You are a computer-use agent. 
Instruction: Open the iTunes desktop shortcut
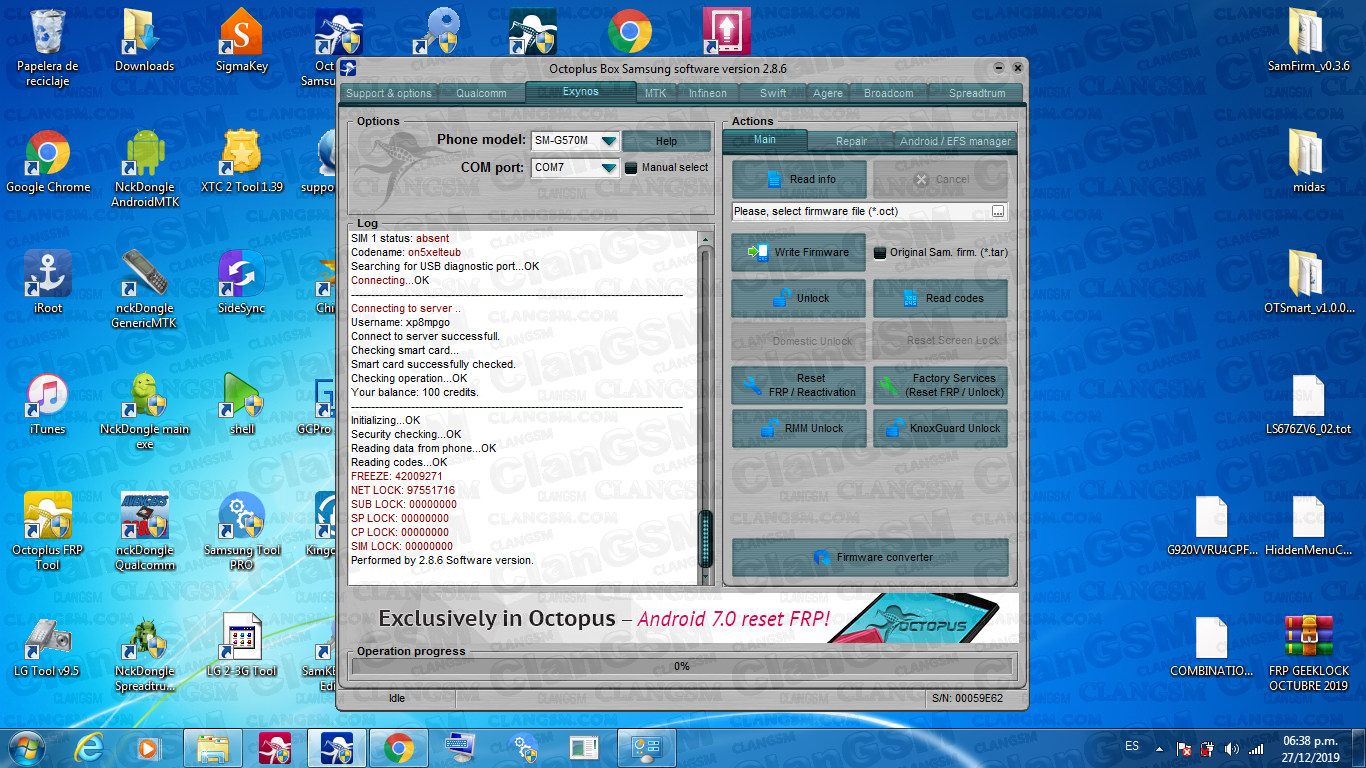pyautogui.click(x=48, y=404)
